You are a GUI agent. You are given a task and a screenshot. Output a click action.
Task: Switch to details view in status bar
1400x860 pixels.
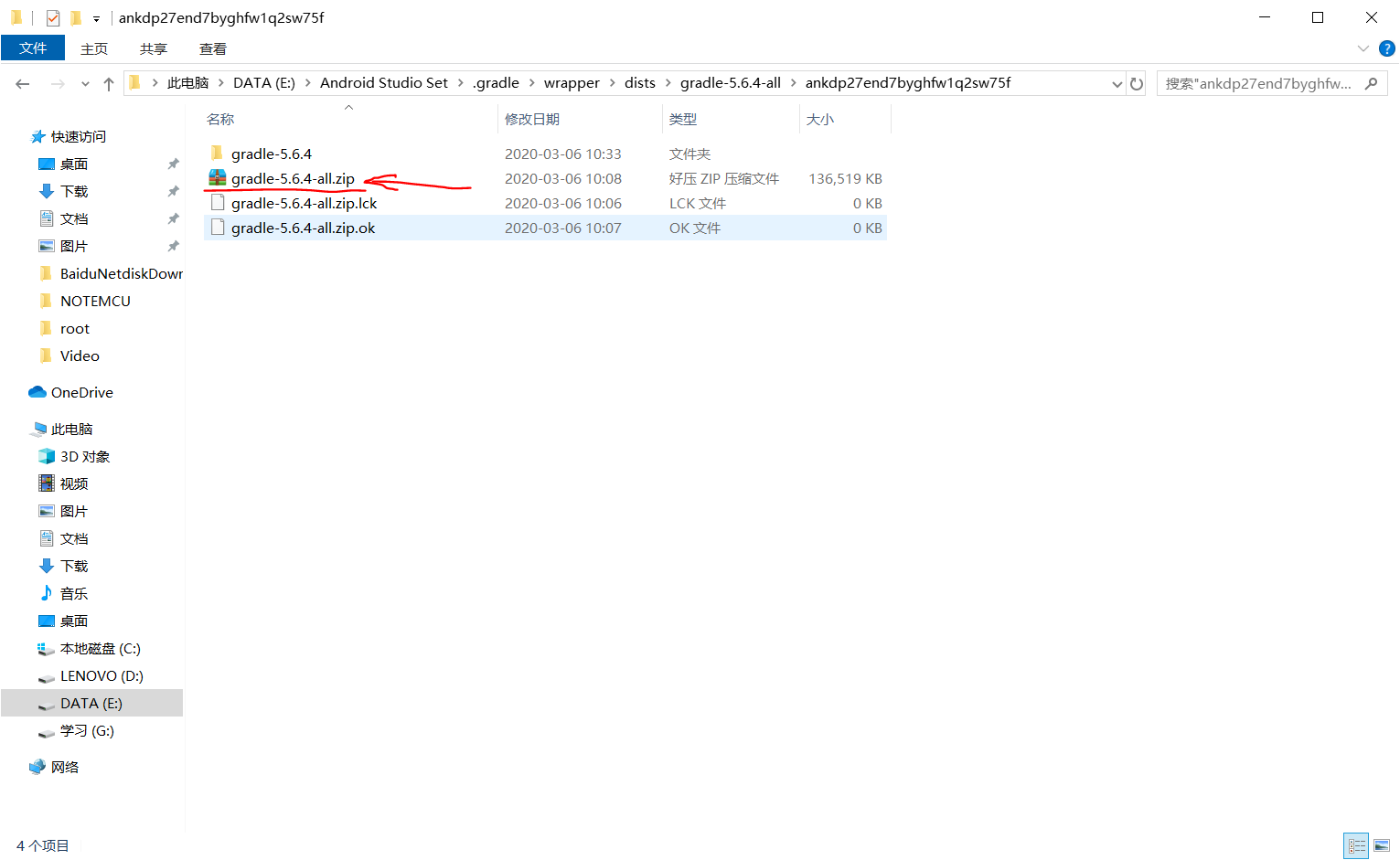coord(1356,845)
